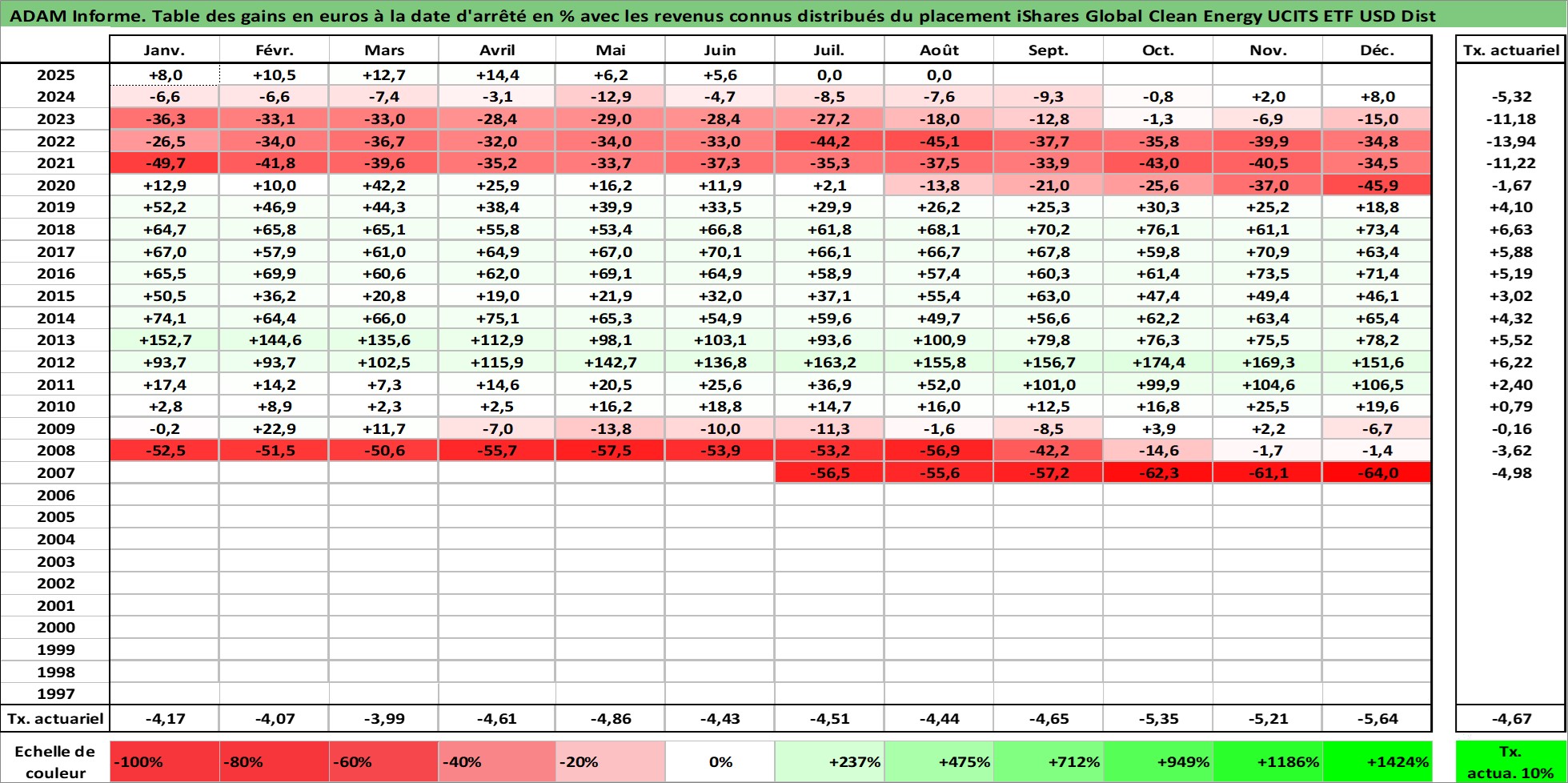1568x783 pixels.
Task: Click the +949% green scale swatch
Action: pyautogui.click(x=1158, y=761)
